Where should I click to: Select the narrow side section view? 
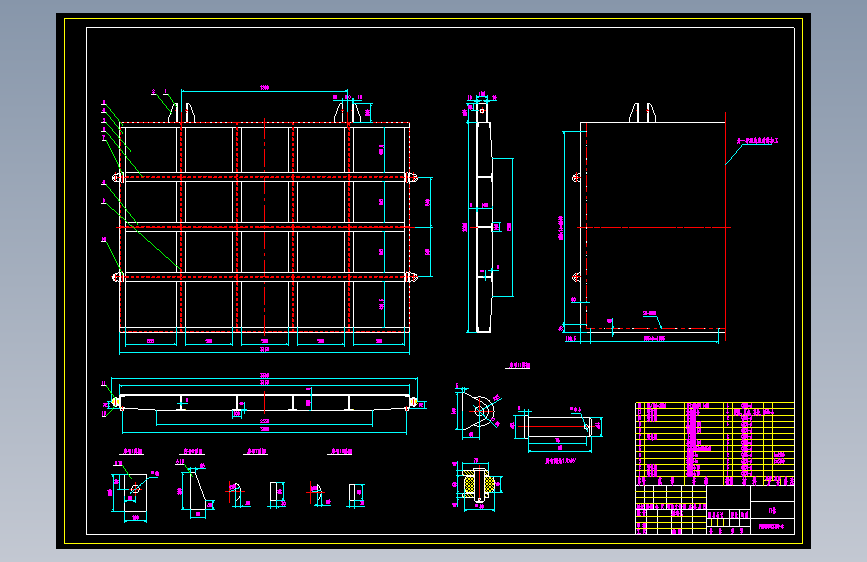click(x=483, y=218)
